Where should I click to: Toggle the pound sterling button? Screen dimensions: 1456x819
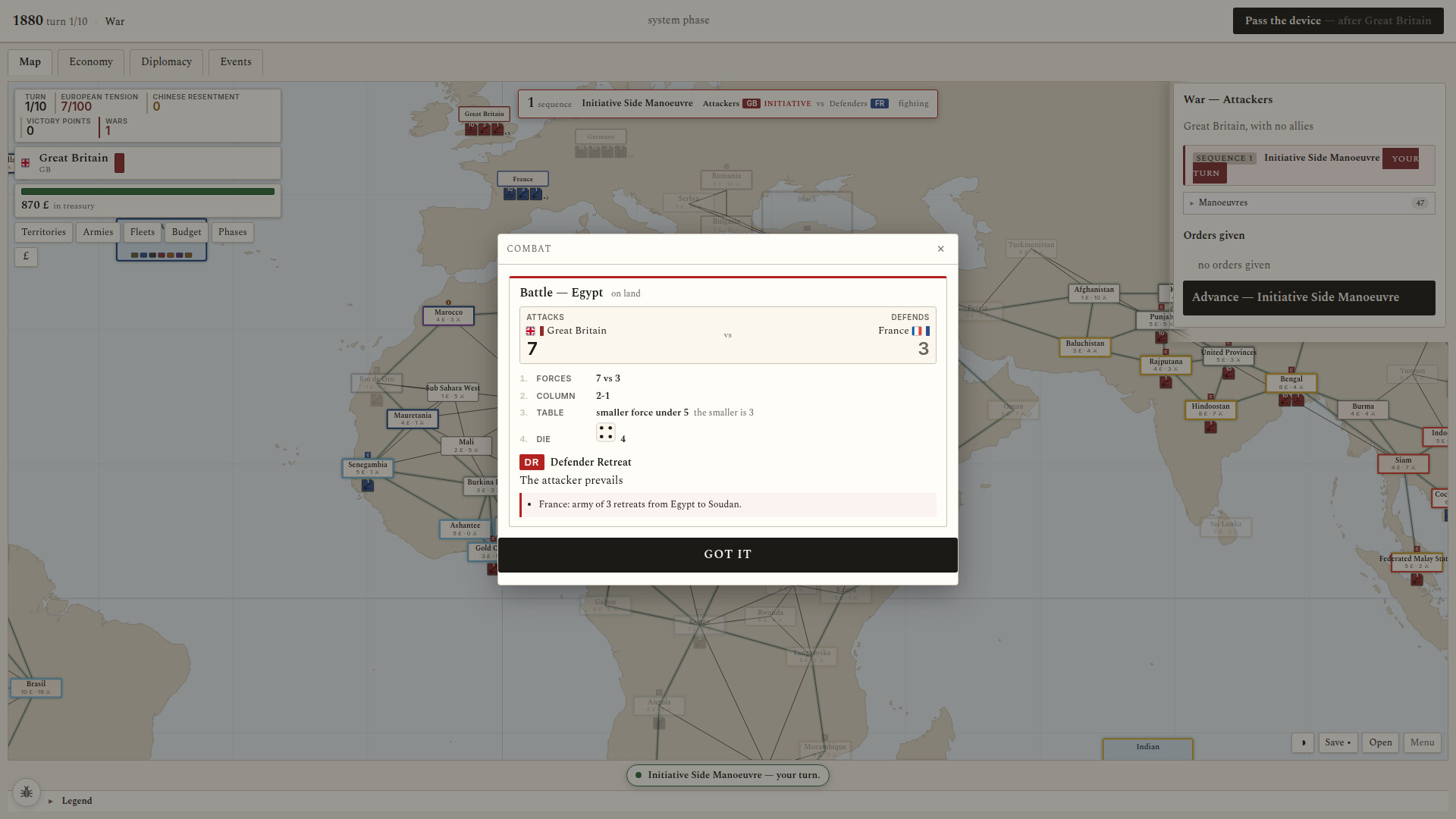pyautogui.click(x=26, y=256)
